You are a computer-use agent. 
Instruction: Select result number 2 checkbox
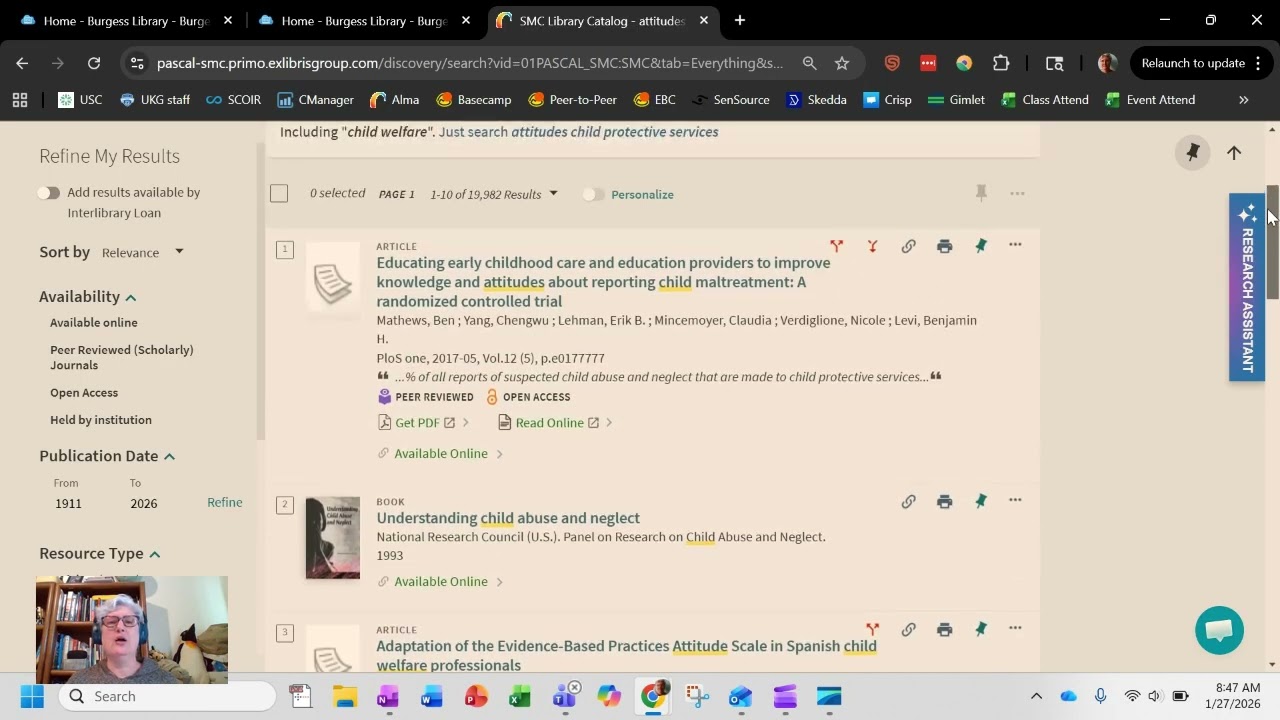click(285, 505)
